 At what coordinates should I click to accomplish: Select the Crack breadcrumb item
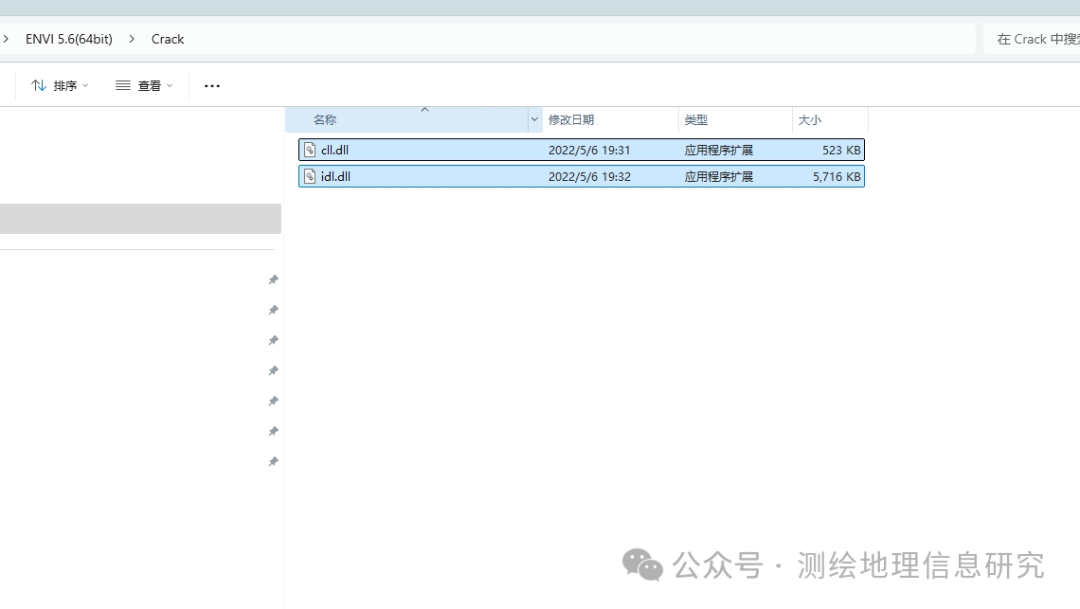point(167,38)
